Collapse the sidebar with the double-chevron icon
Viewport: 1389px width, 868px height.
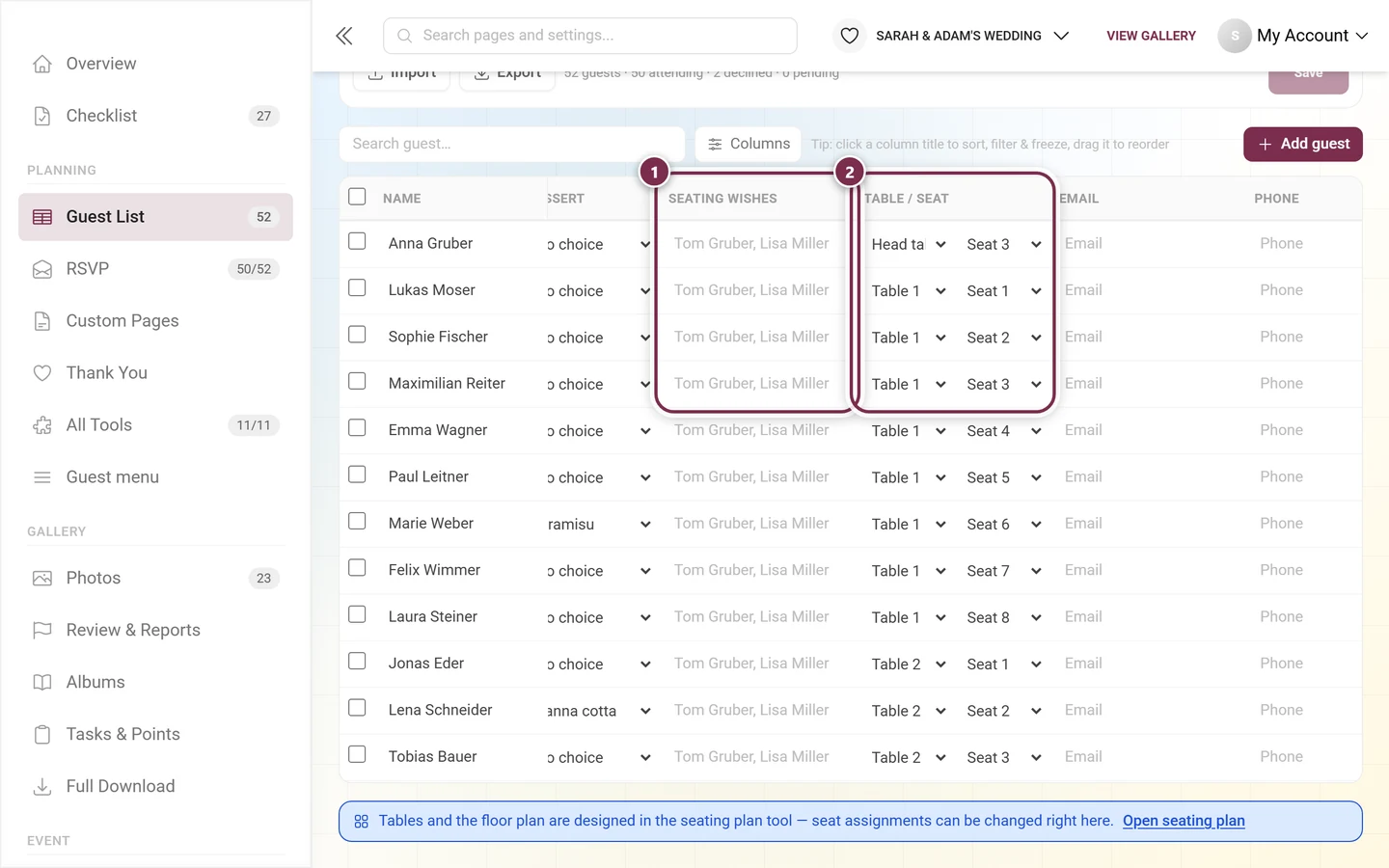click(x=344, y=36)
